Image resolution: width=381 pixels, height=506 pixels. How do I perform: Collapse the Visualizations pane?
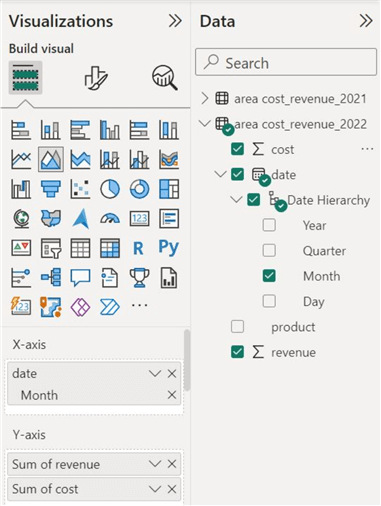pyautogui.click(x=175, y=21)
